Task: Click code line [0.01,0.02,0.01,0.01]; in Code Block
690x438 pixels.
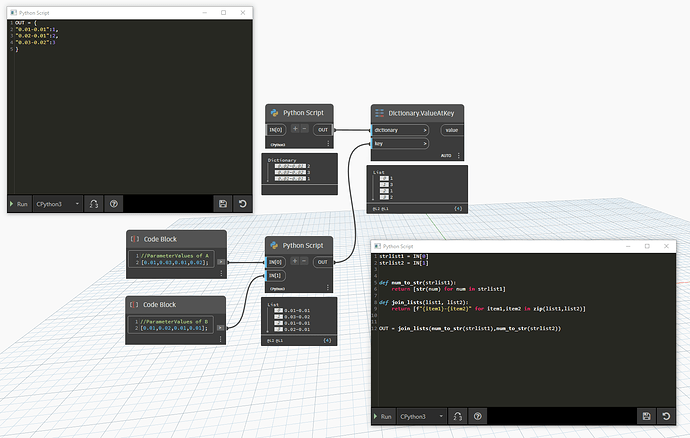Action: pos(174,328)
